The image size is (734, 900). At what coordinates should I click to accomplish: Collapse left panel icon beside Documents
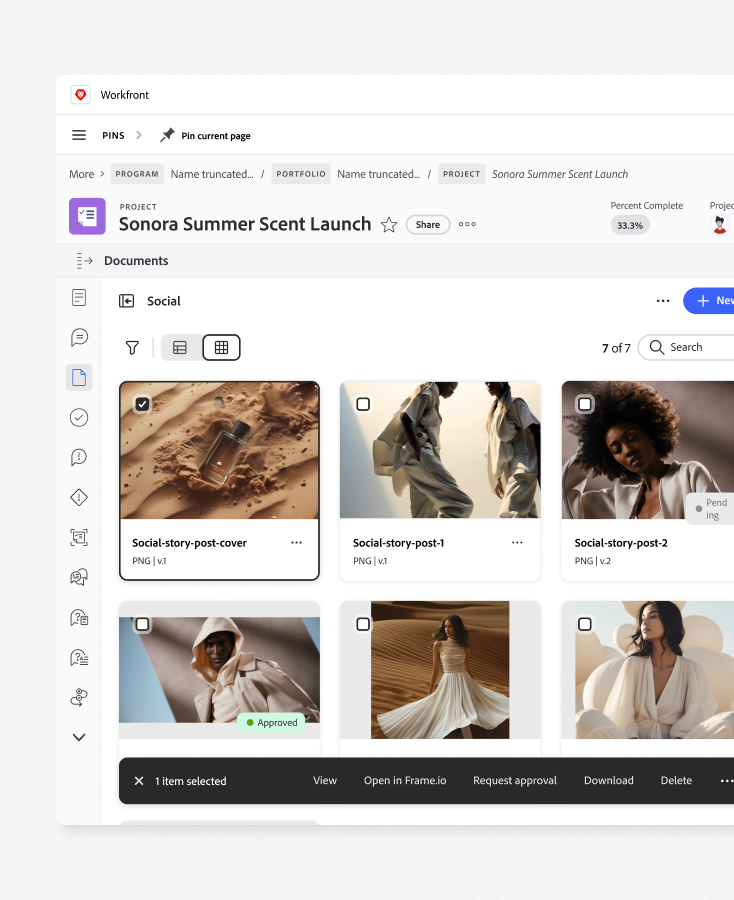coord(84,261)
